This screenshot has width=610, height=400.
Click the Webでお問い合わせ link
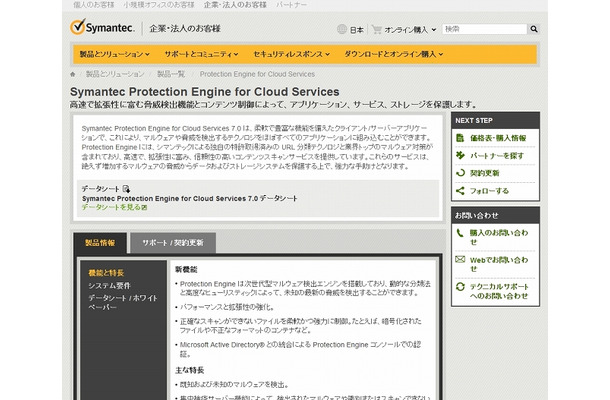pos(499,264)
